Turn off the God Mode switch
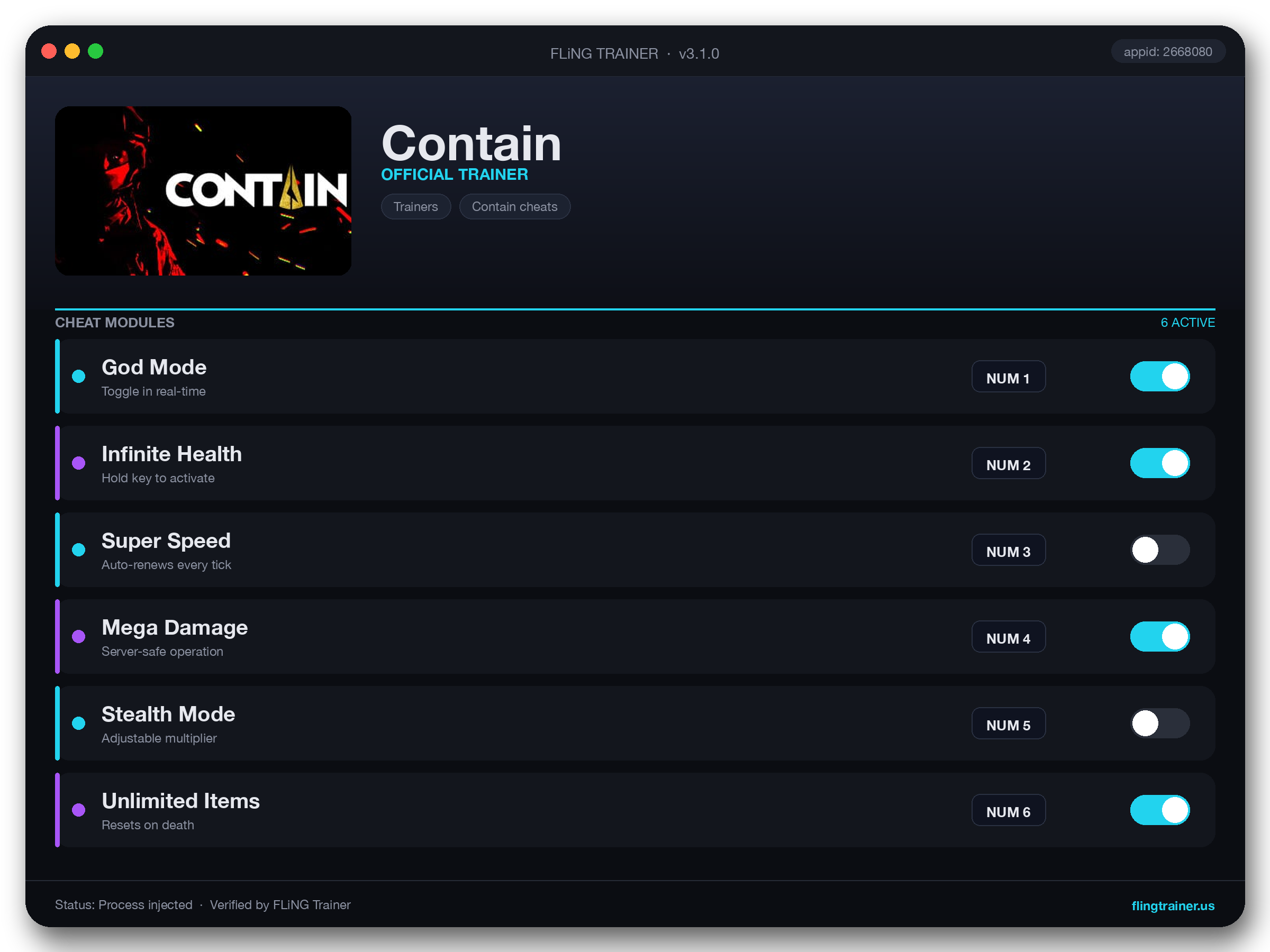Viewport: 1270px width, 952px height. tap(1159, 377)
